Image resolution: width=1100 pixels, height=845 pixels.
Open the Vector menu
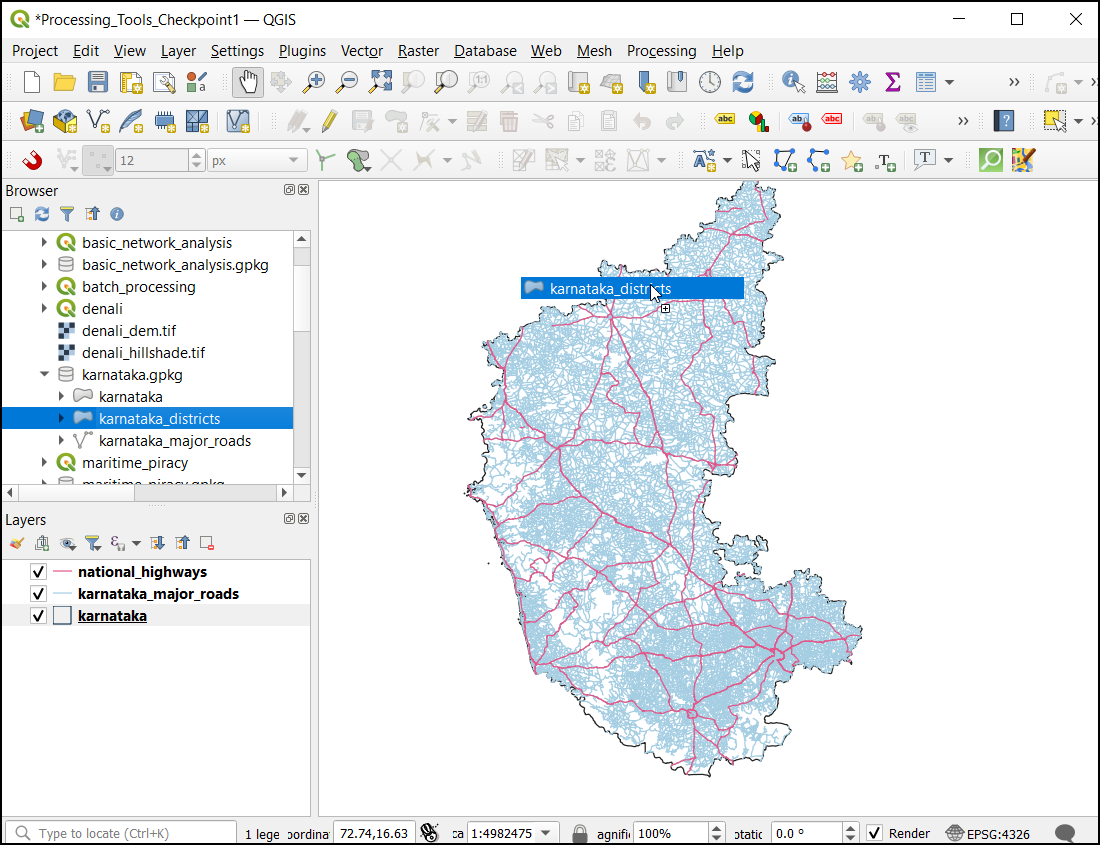click(361, 51)
